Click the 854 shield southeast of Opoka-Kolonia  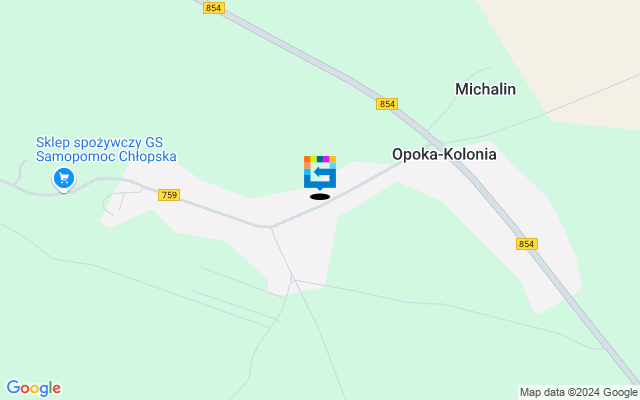pos(527,244)
